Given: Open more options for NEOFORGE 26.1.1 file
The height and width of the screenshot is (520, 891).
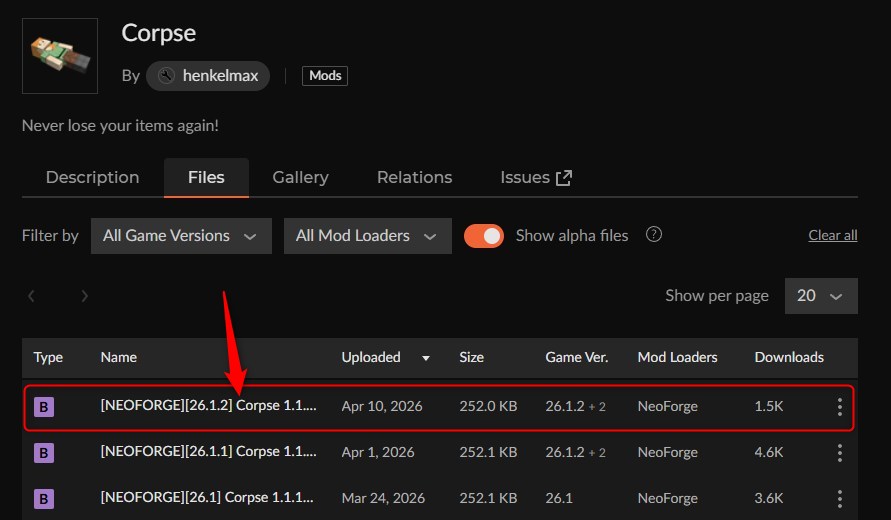Looking at the screenshot, I should [839, 453].
